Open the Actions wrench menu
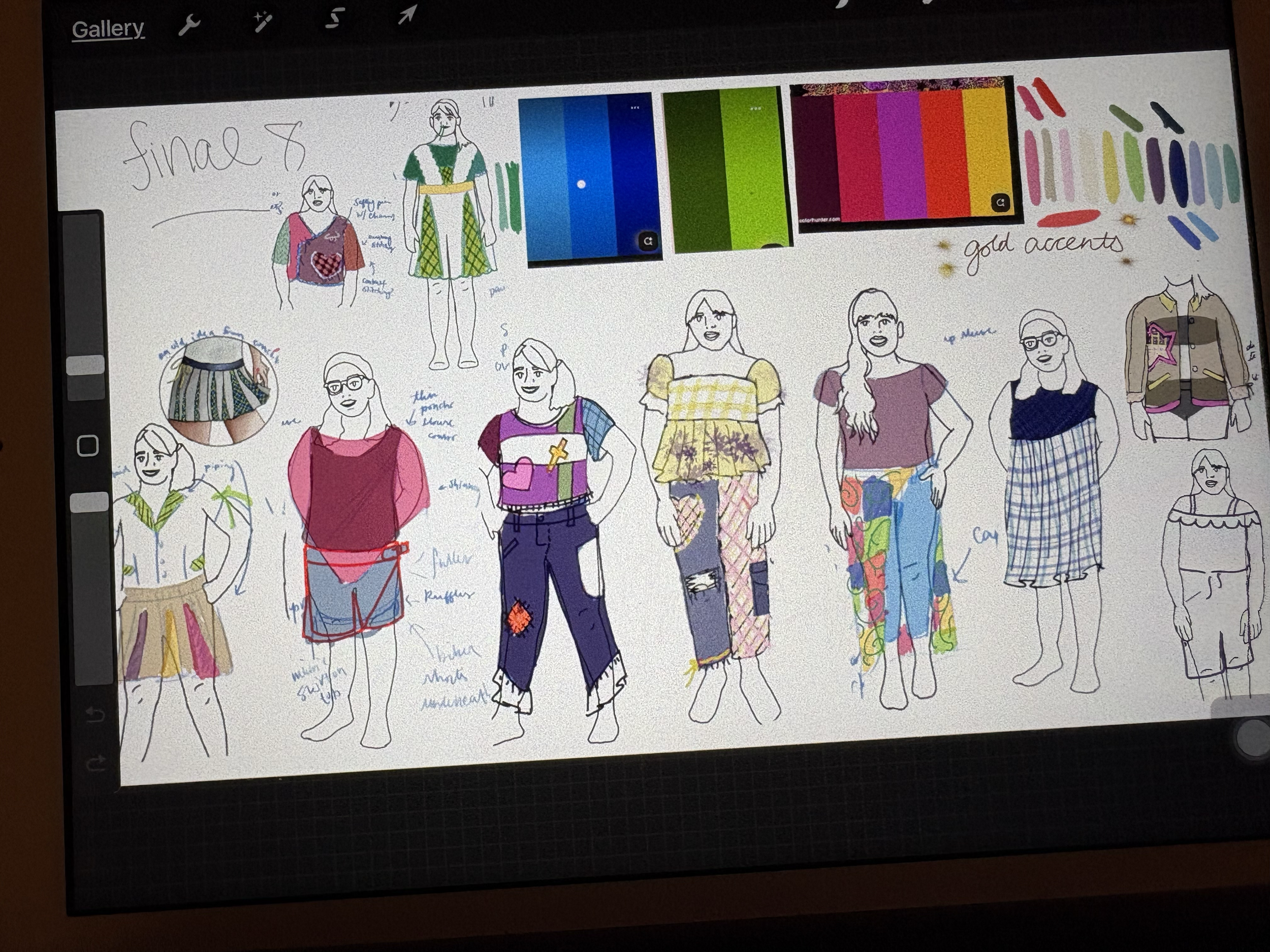Image resolution: width=1270 pixels, height=952 pixels. pyautogui.click(x=188, y=26)
